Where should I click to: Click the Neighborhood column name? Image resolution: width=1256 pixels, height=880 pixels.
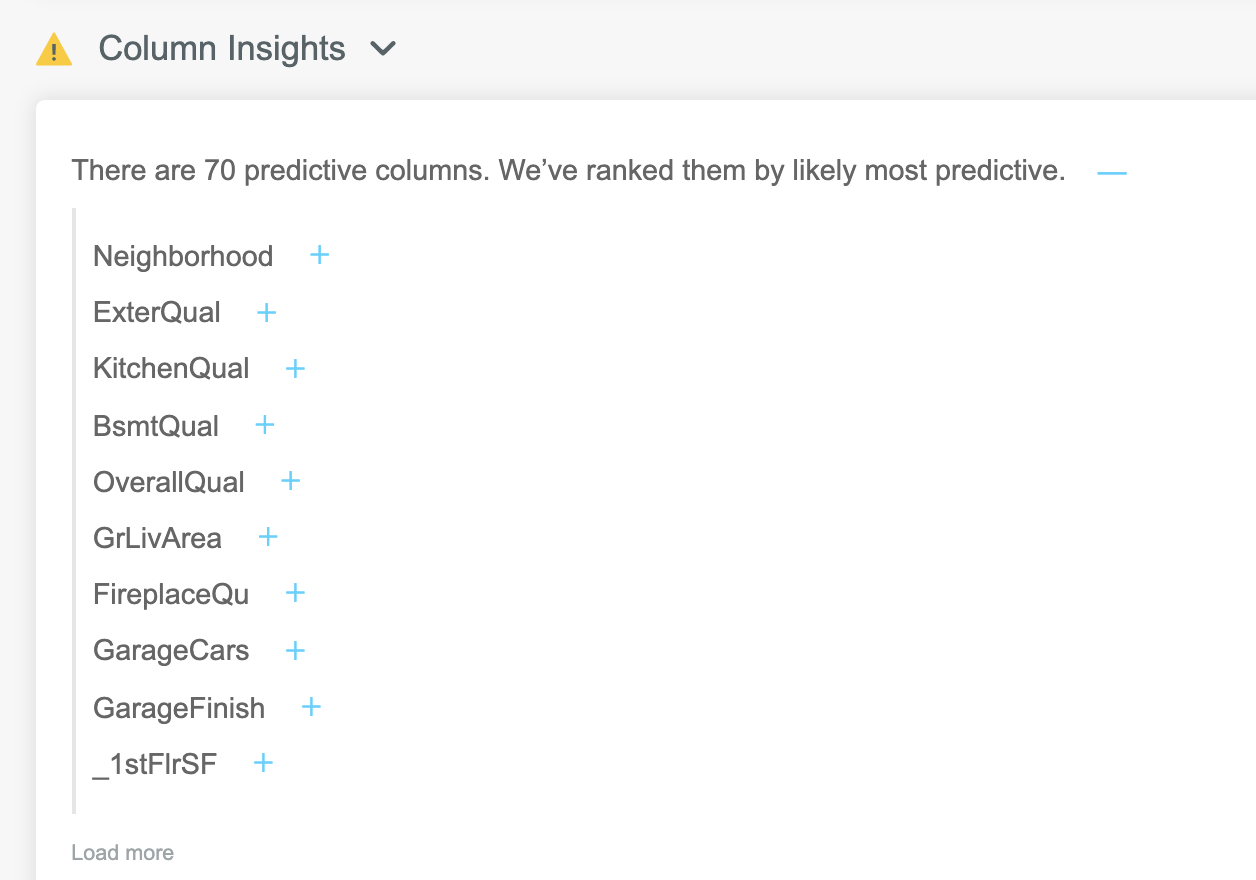(x=183, y=256)
